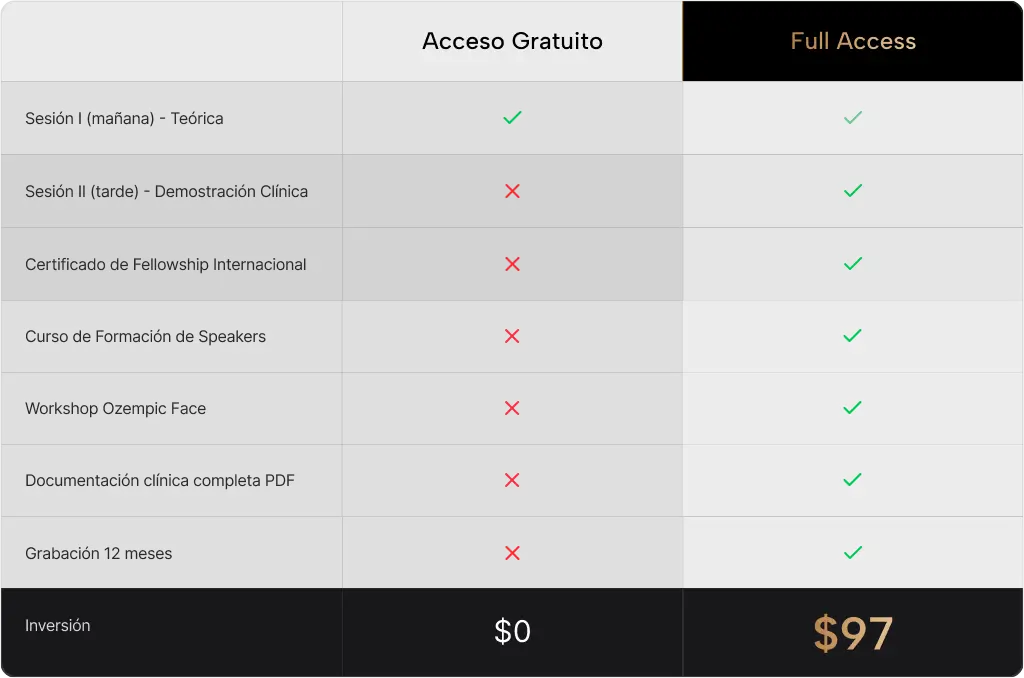
Task: Click the red X for Sesión II Demostración Clínica
Action: coord(512,191)
